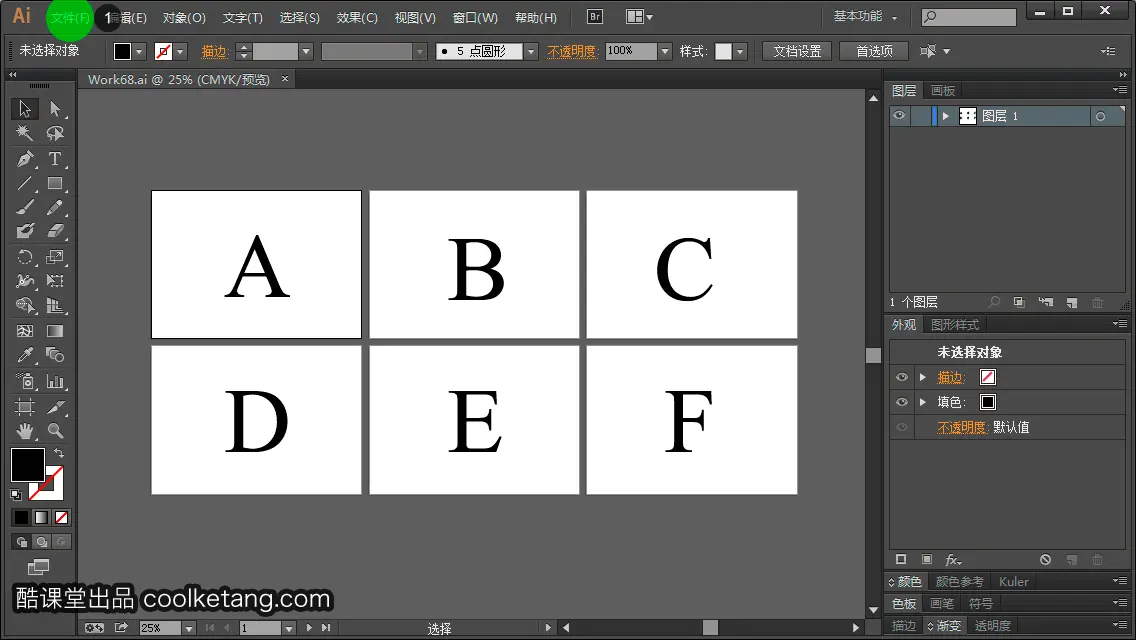Select the Zoom tool

pyautogui.click(x=55, y=431)
